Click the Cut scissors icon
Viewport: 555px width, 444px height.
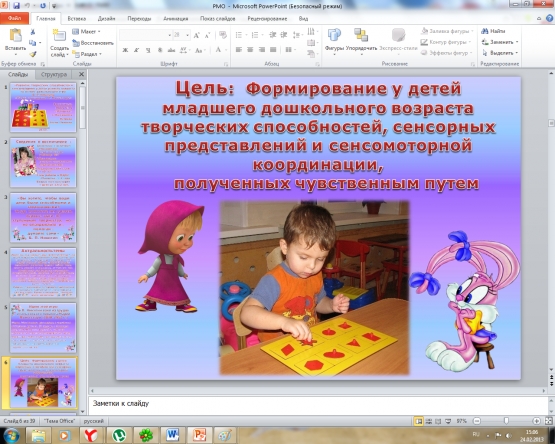(x=33, y=32)
